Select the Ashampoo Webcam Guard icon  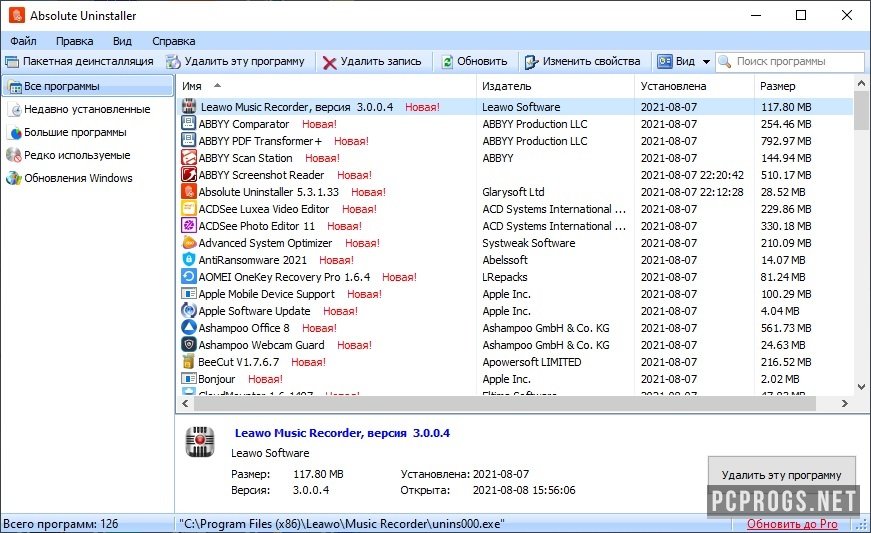pos(189,345)
